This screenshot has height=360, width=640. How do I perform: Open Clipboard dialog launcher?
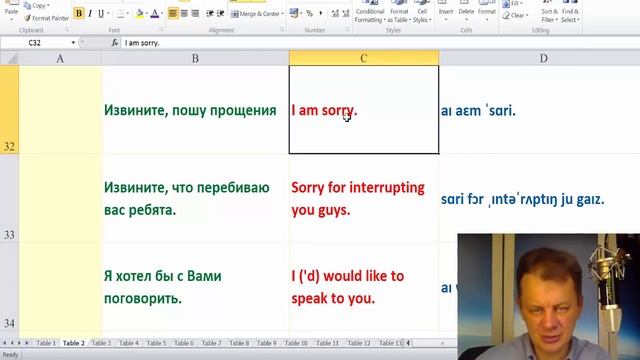pyautogui.click(x=67, y=30)
